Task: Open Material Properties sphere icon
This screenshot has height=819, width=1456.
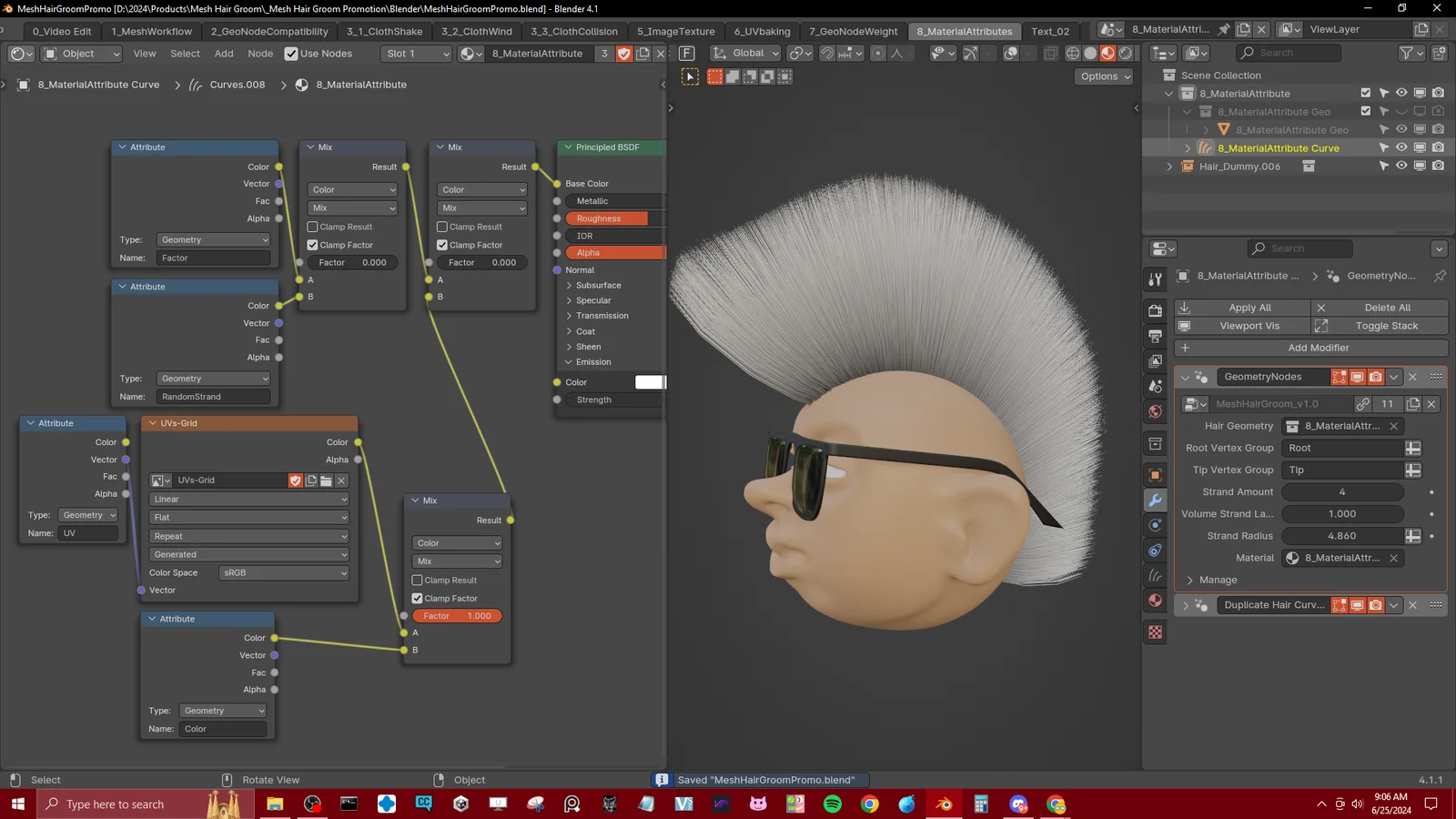Action: (x=1156, y=601)
